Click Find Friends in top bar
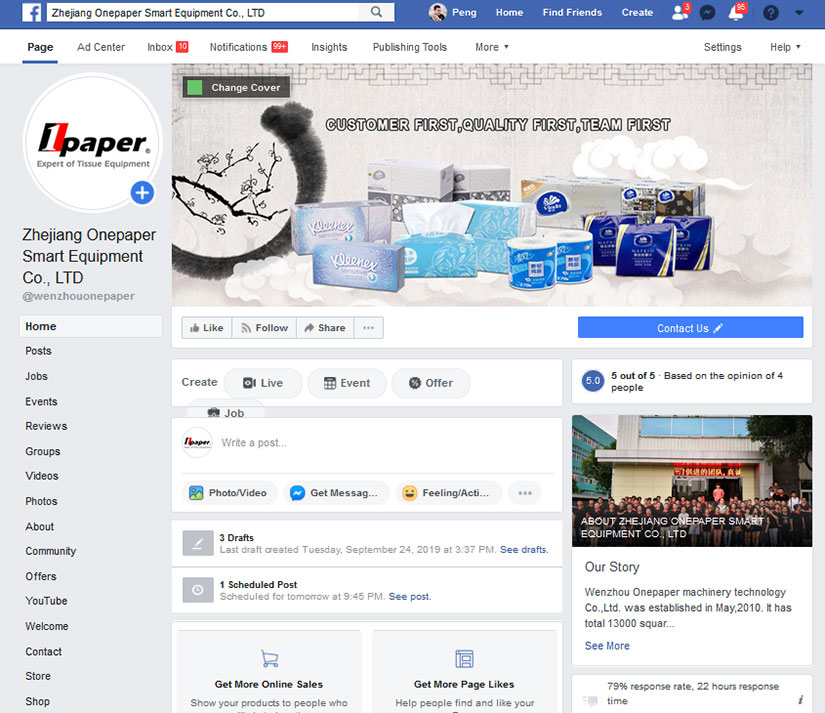Screen dimensions: 825x713 572,12
